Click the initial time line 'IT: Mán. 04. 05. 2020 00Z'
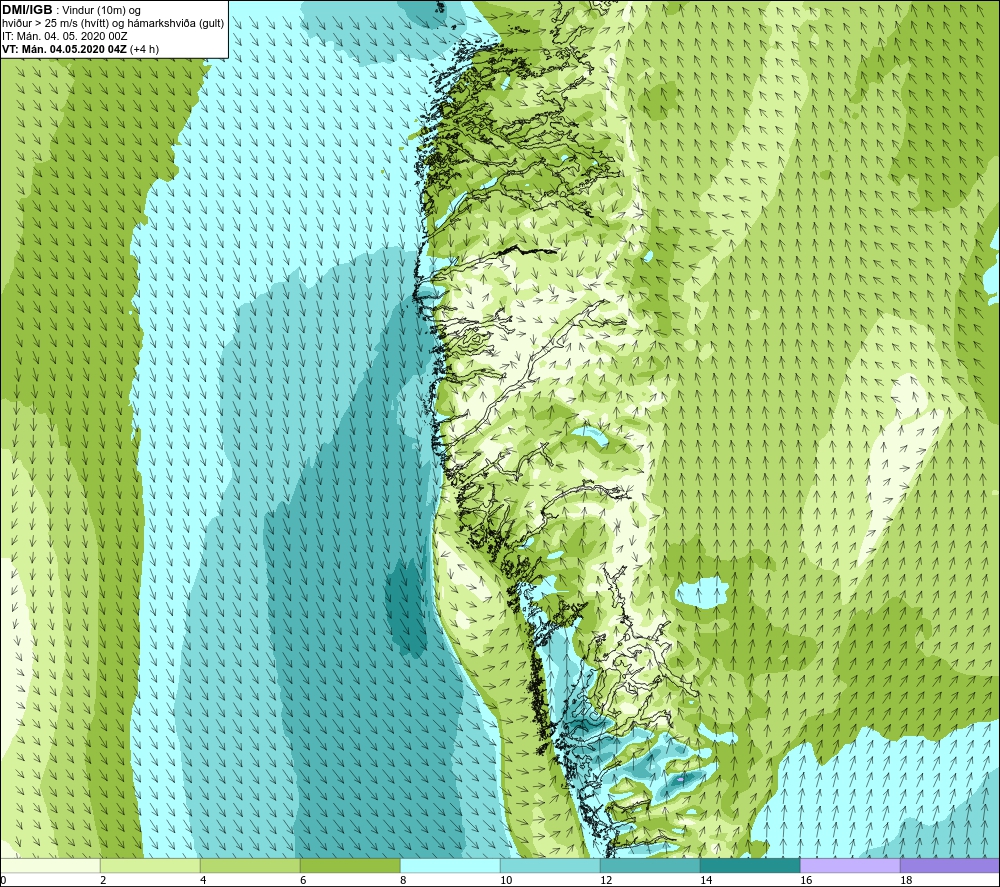The image size is (1000, 887). click(x=64, y=36)
